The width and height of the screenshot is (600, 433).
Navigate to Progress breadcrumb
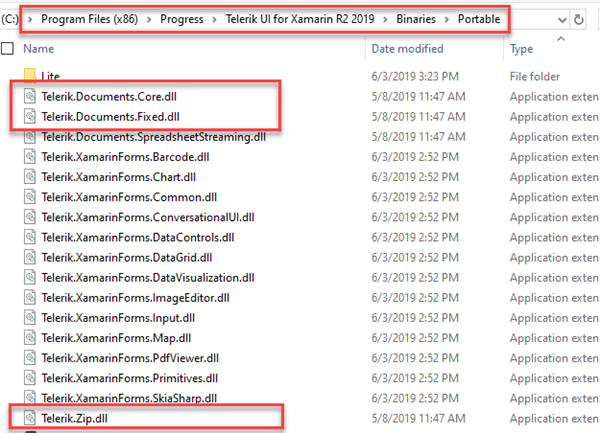(182, 19)
